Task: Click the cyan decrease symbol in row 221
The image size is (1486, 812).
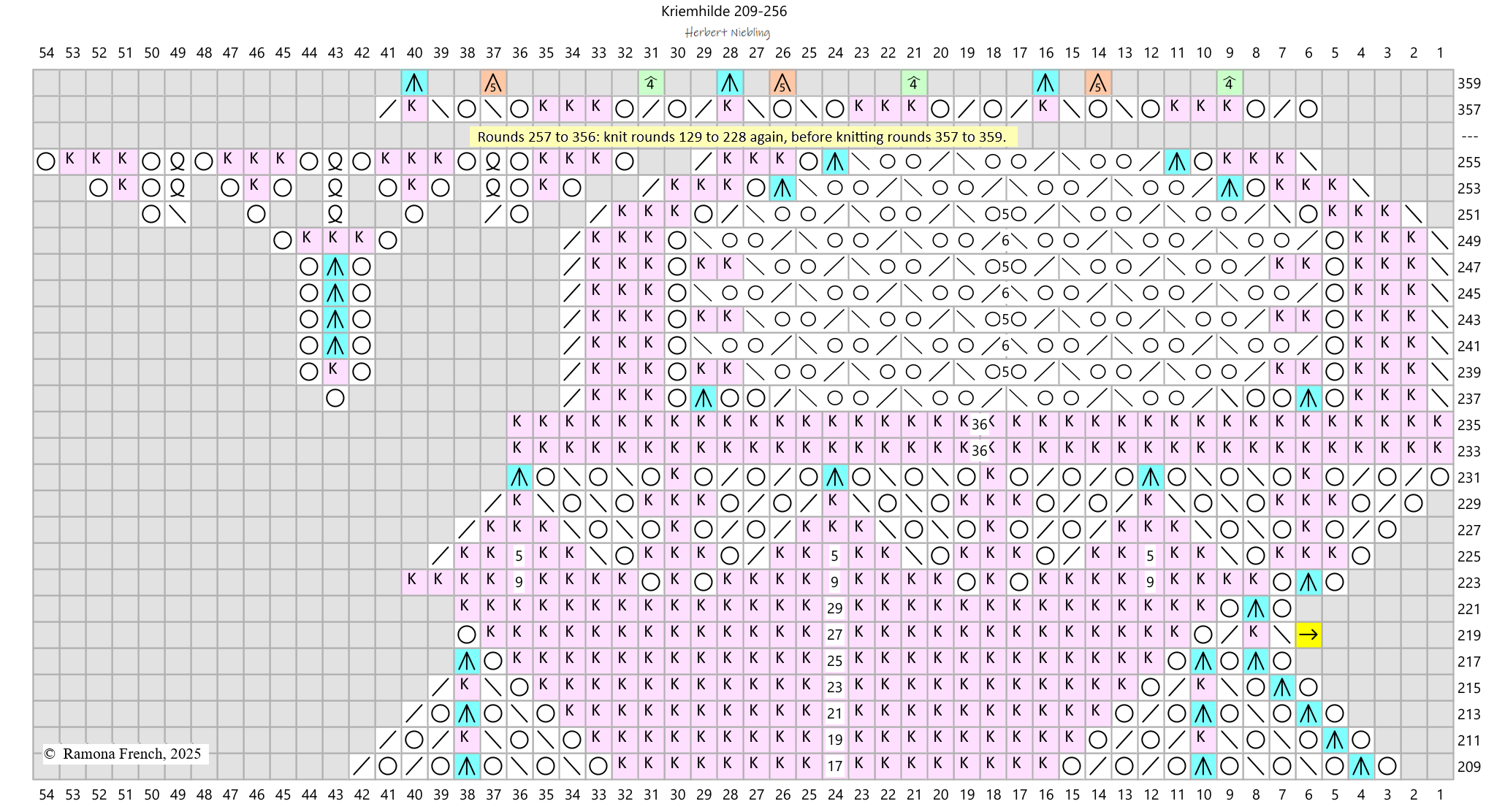Action: click(1255, 608)
